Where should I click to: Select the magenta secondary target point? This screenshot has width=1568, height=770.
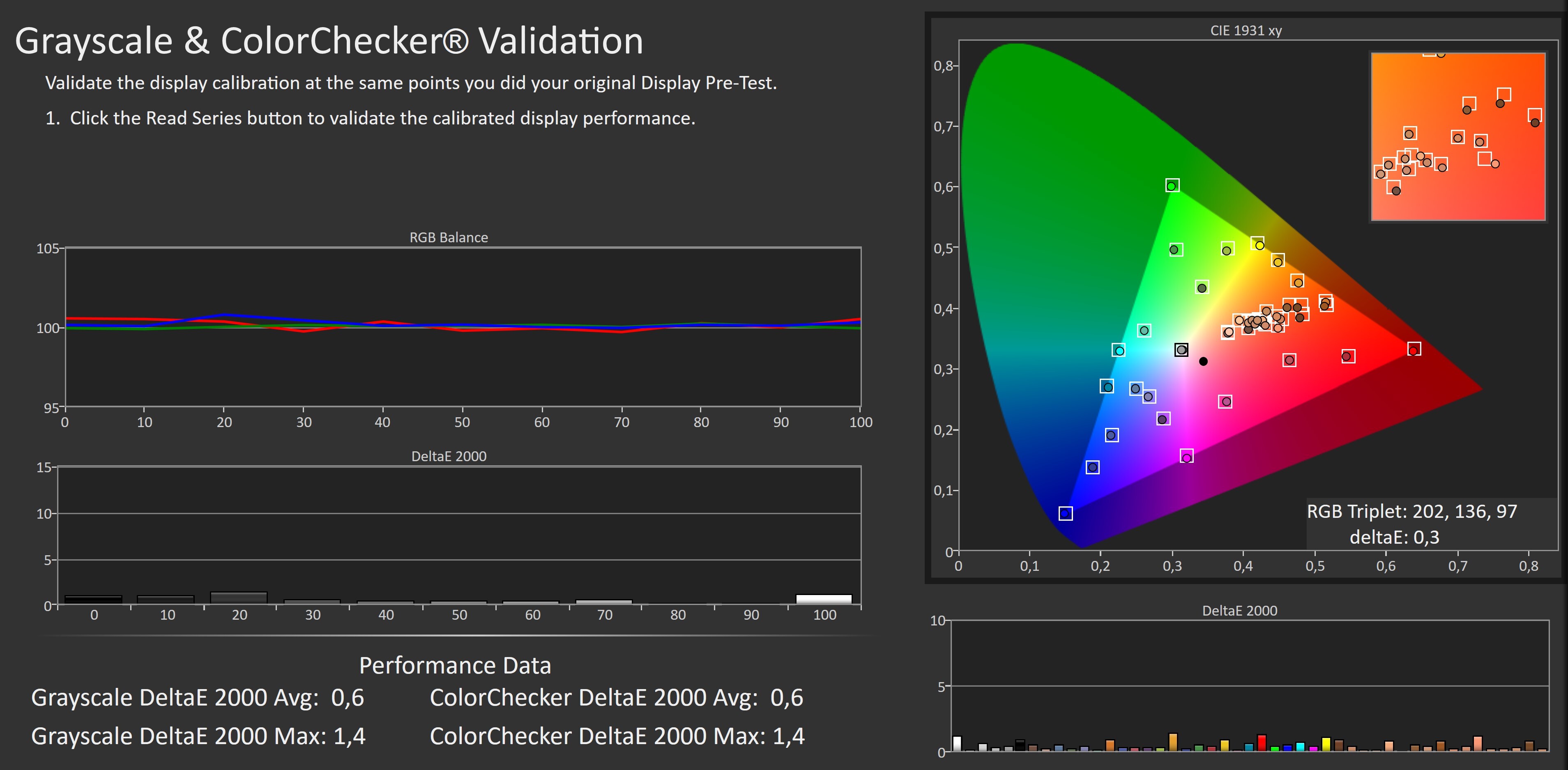coord(1186,457)
